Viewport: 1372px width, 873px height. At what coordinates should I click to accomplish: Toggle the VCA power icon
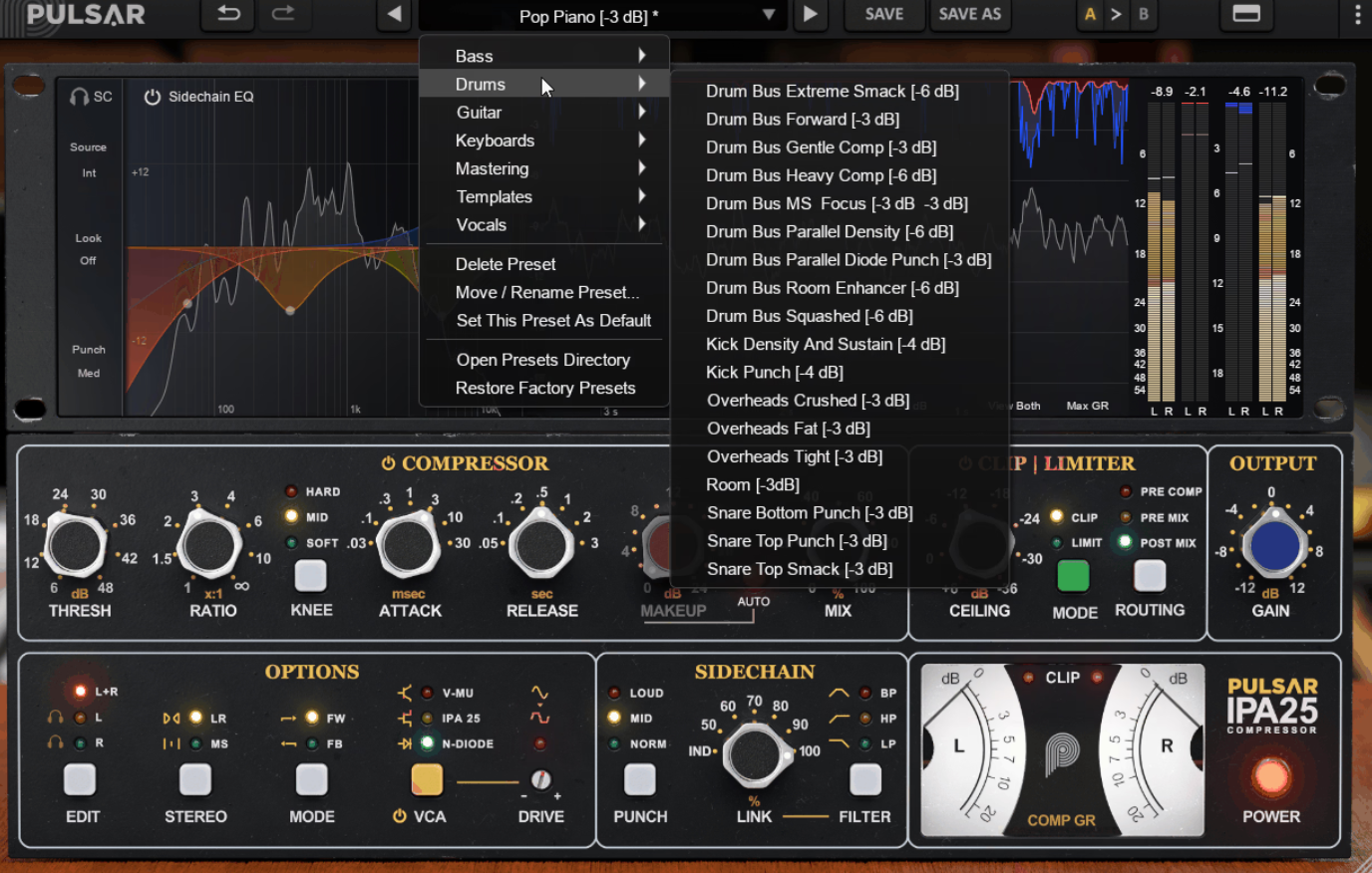pos(399,816)
